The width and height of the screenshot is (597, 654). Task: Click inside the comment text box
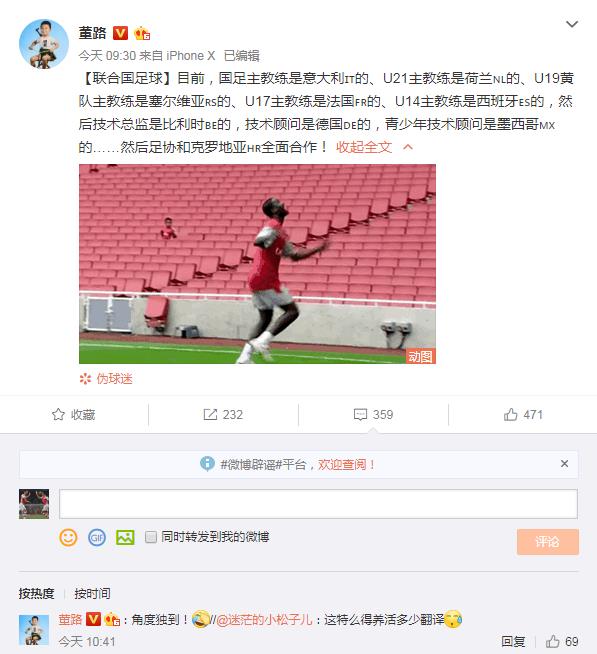click(x=318, y=504)
